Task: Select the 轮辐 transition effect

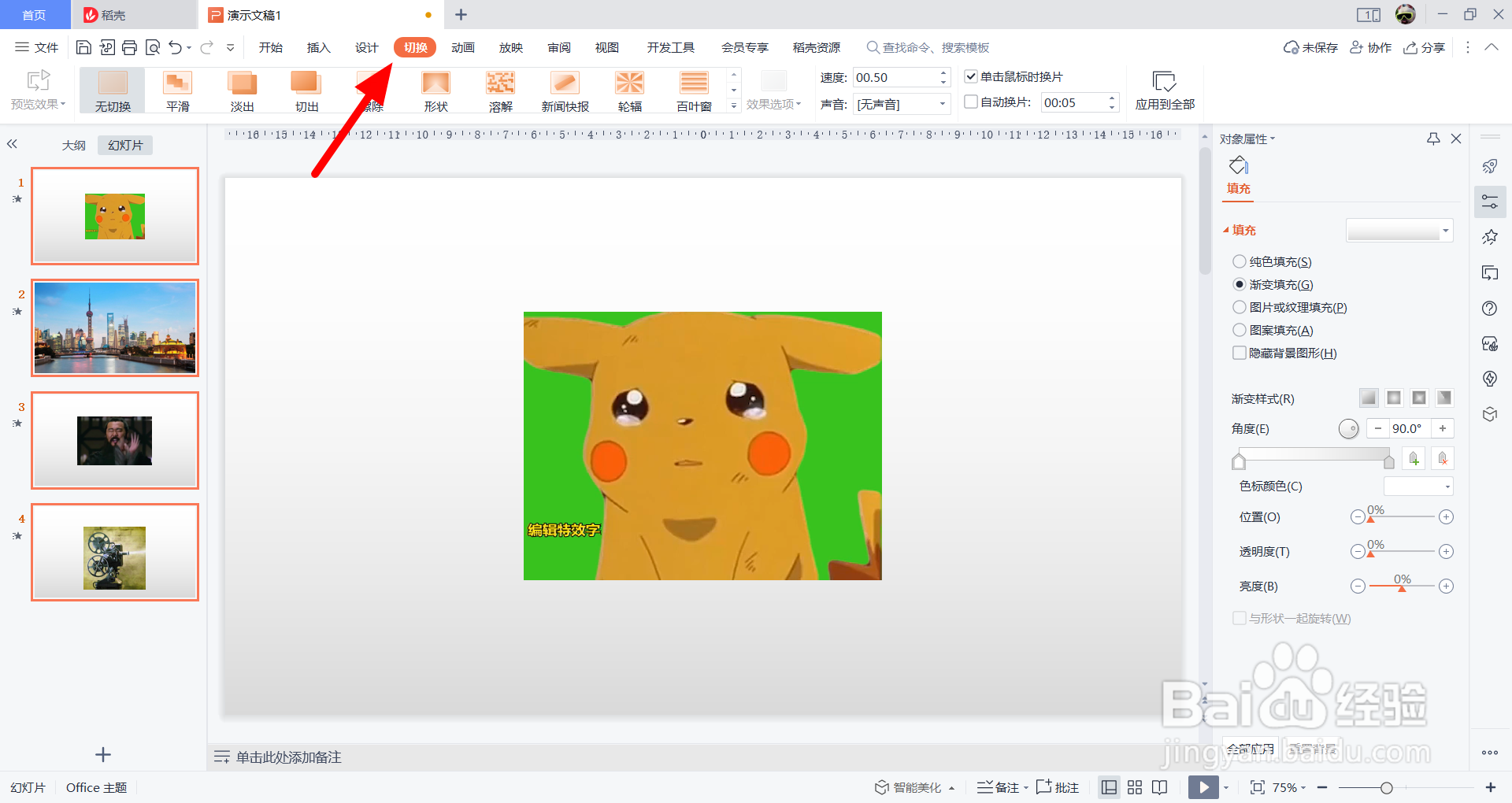Action: tap(629, 91)
